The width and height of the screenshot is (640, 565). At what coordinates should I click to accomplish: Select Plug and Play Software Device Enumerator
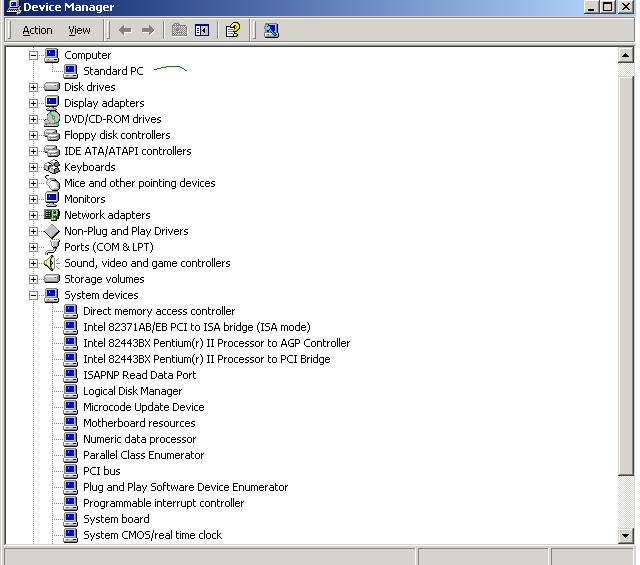tap(185, 487)
